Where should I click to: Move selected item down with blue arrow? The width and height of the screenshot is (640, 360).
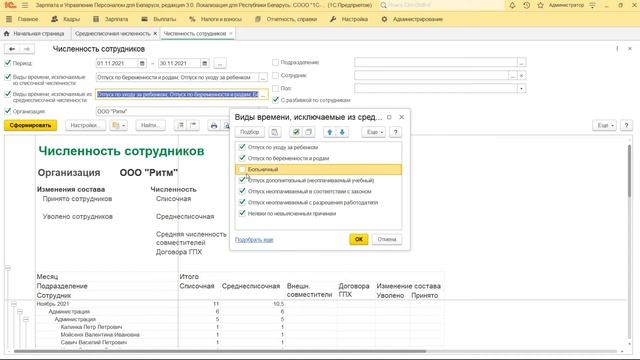point(342,132)
